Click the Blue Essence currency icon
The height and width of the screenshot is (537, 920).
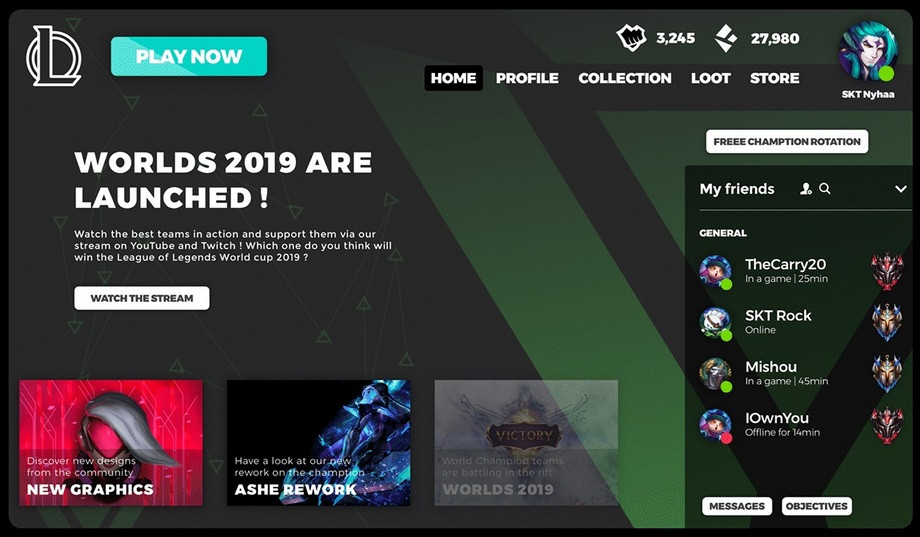726,38
